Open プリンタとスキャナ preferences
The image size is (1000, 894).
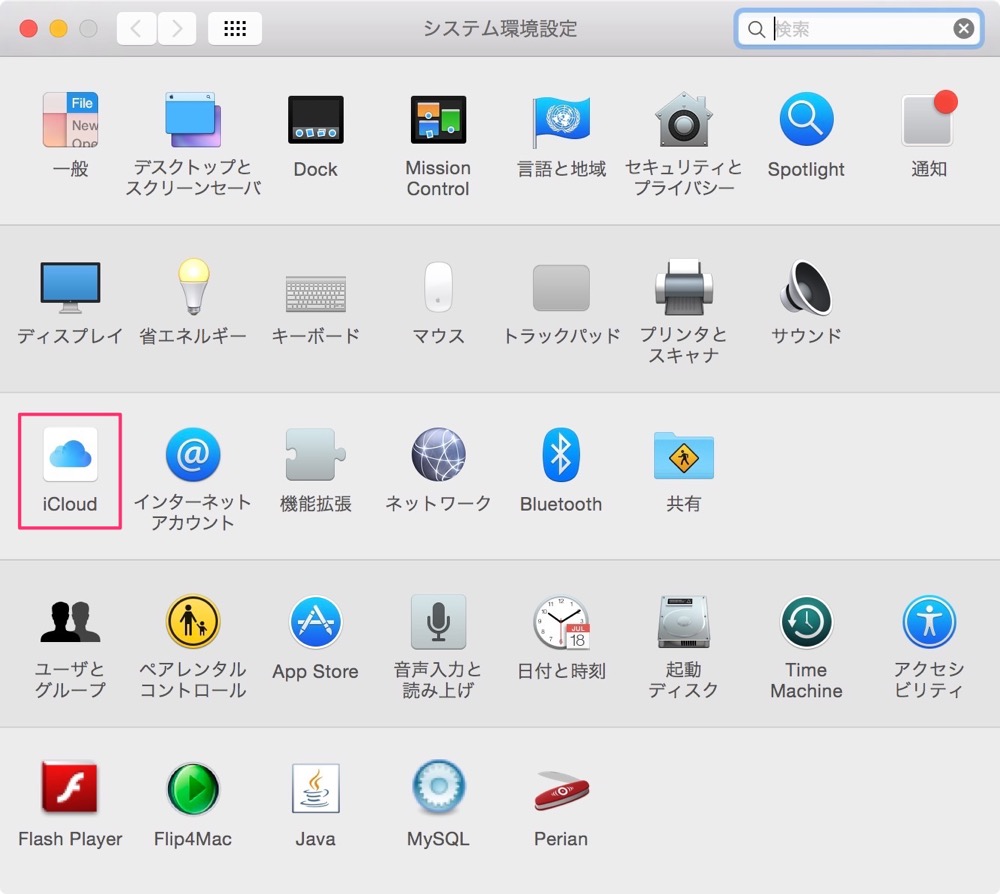[684, 287]
